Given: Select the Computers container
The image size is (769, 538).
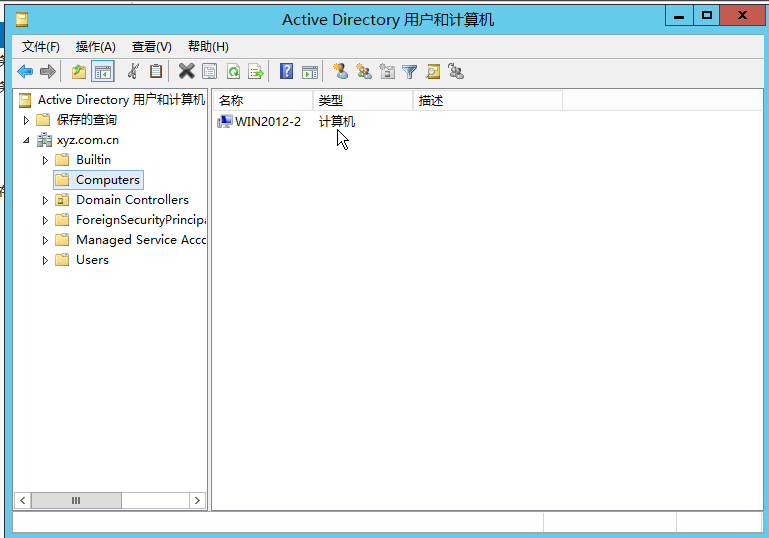Looking at the screenshot, I should coord(107,180).
